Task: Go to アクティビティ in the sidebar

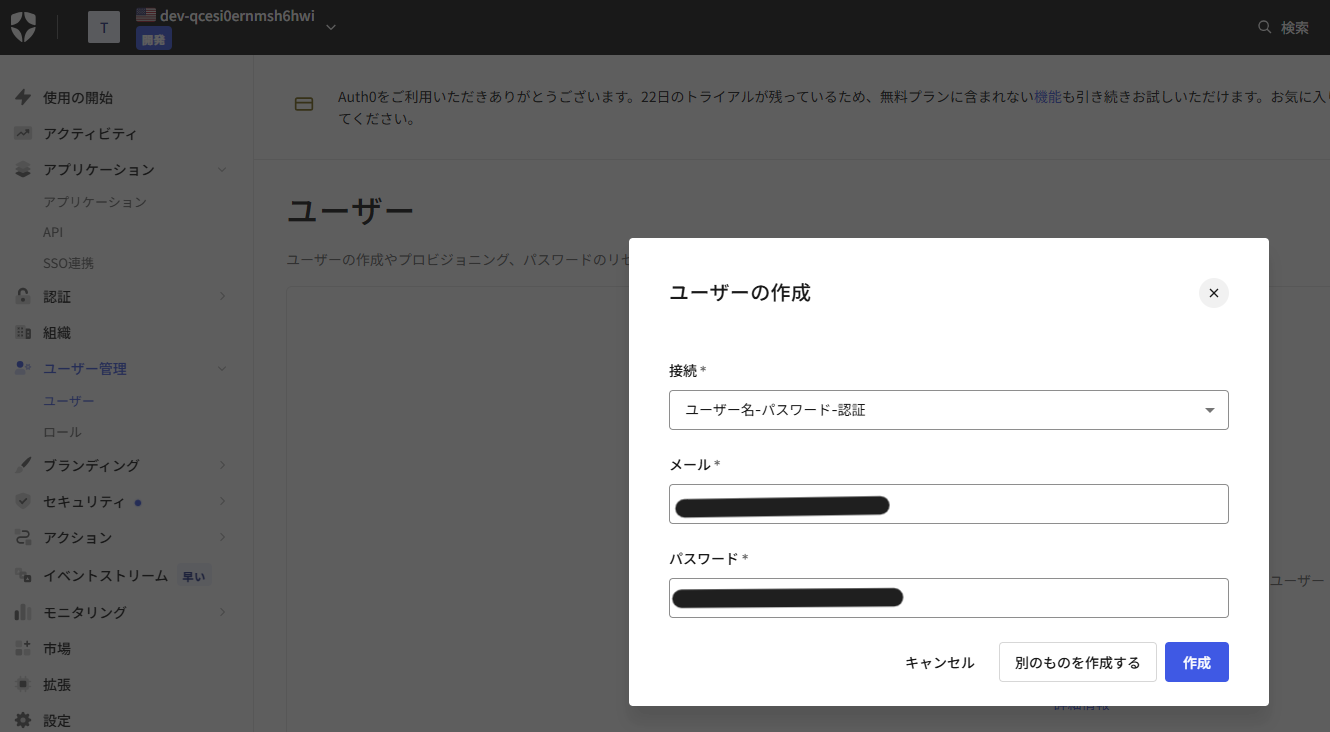Action: tap(90, 133)
